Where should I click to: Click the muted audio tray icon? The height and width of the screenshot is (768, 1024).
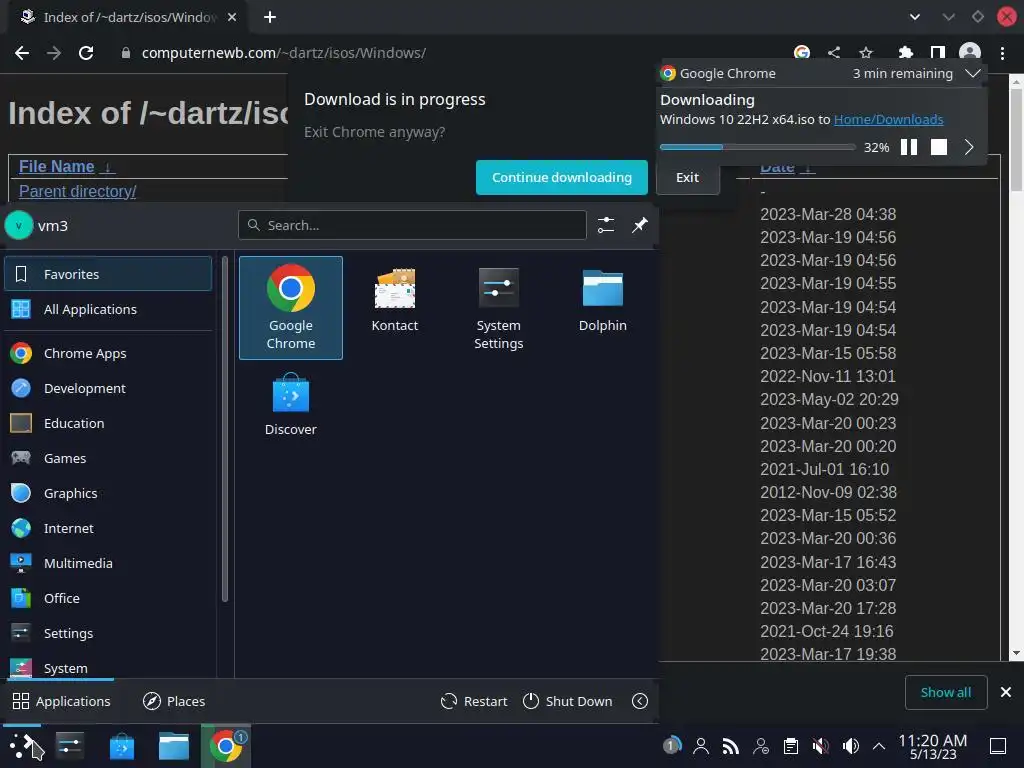click(x=820, y=746)
